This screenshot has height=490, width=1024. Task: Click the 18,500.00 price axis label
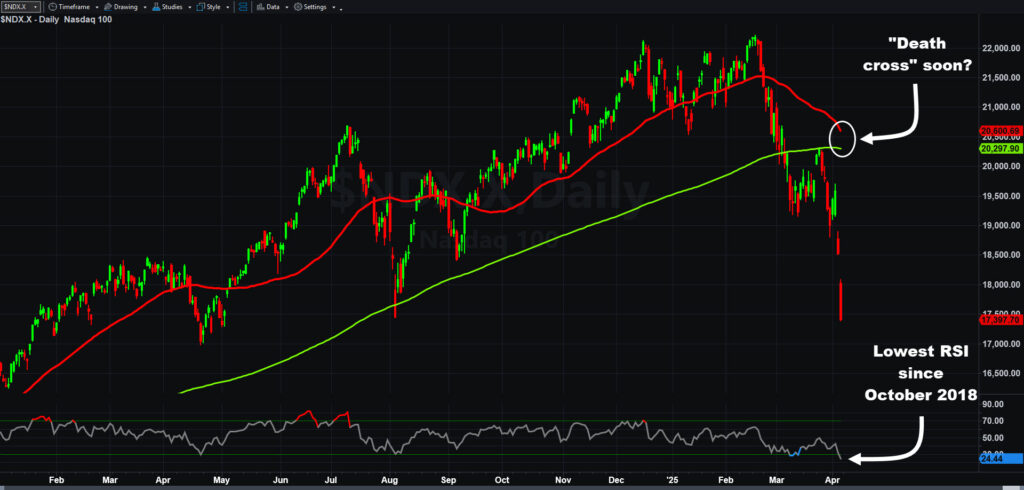click(1001, 255)
